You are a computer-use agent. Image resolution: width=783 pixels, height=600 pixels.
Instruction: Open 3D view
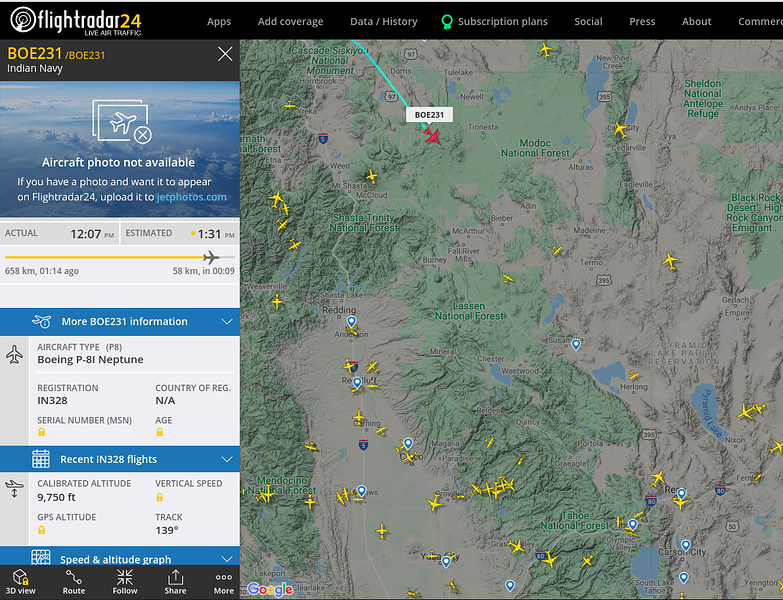coord(20,582)
